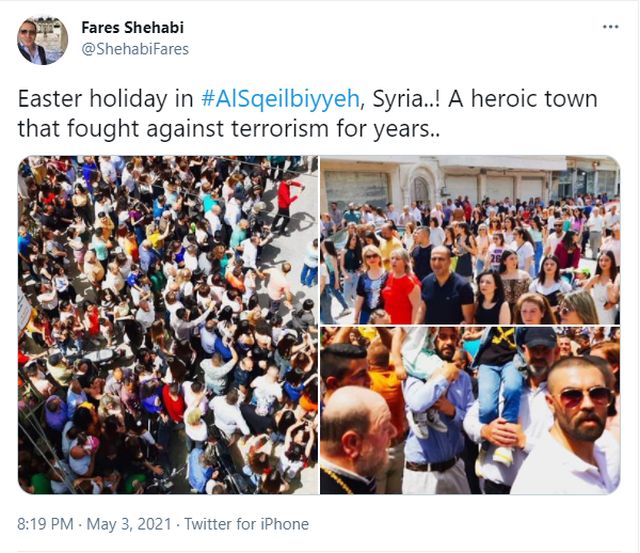Image resolution: width=640 pixels, height=553 pixels.
Task: Open the May 3, 2021 date link
Action: click(129, 524)
